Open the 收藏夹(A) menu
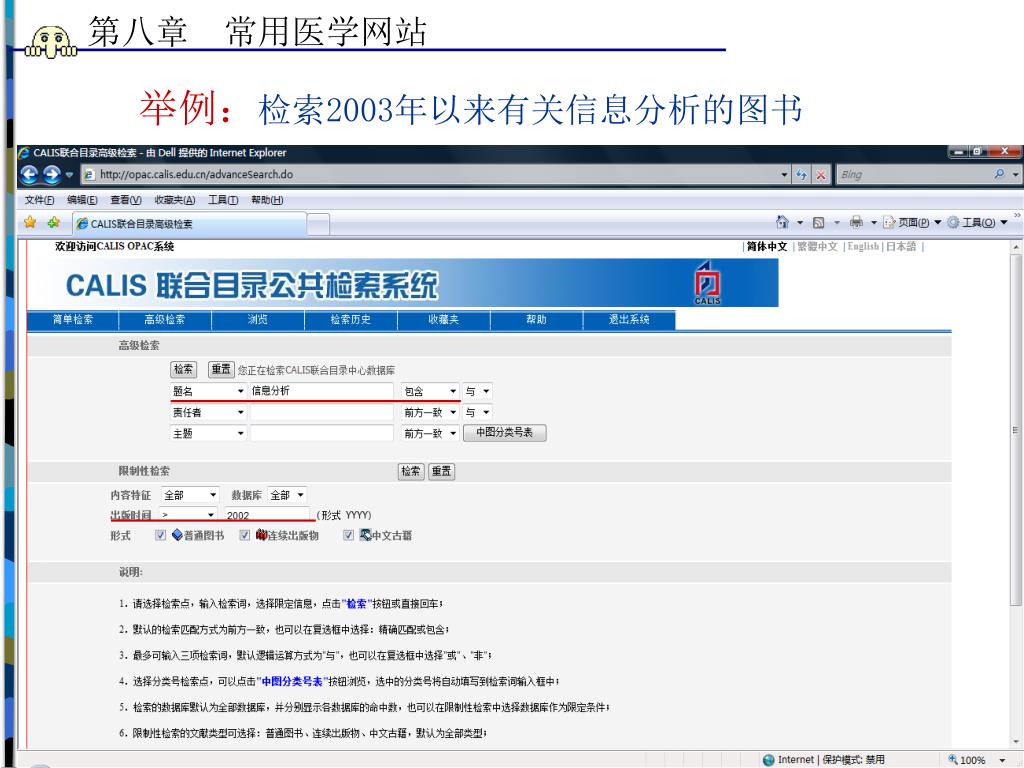This screenshot has width=1024, height=768. pos(174,200)
